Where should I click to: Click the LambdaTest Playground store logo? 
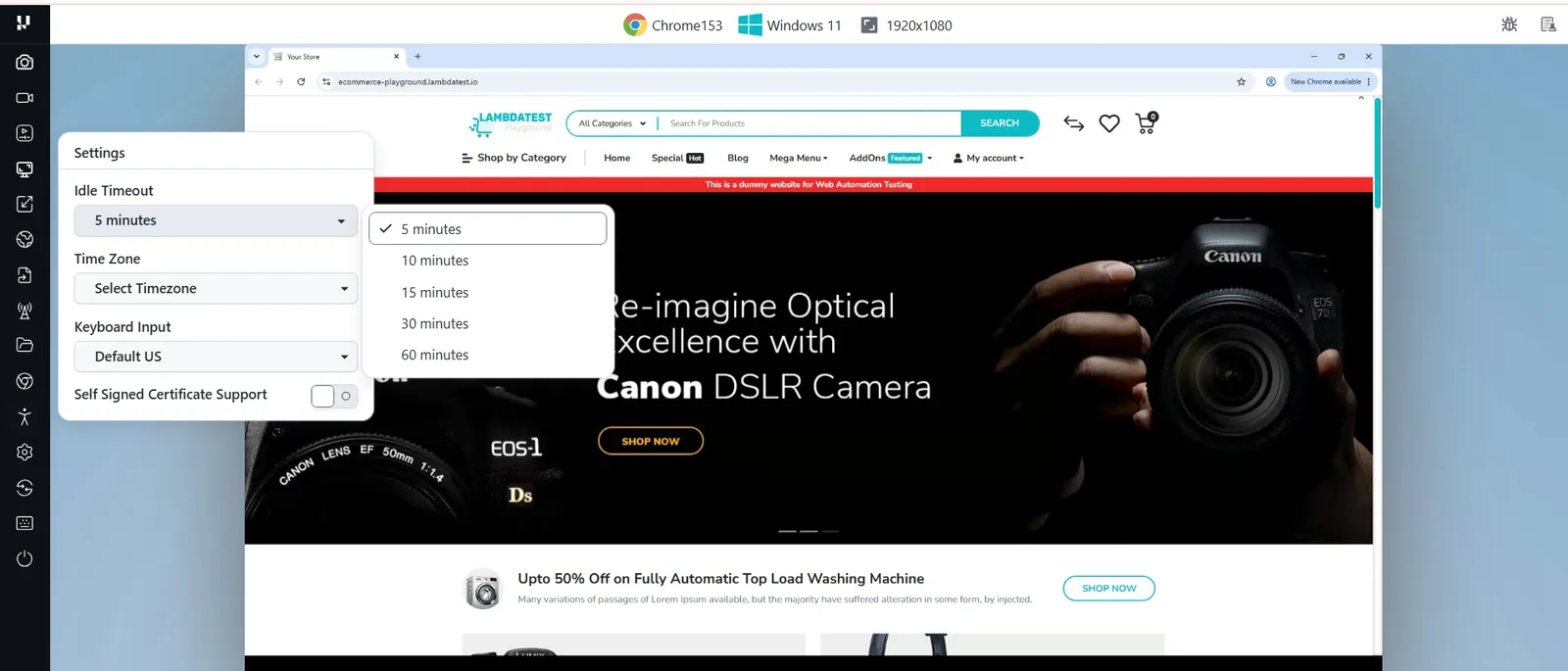point(512,123)
